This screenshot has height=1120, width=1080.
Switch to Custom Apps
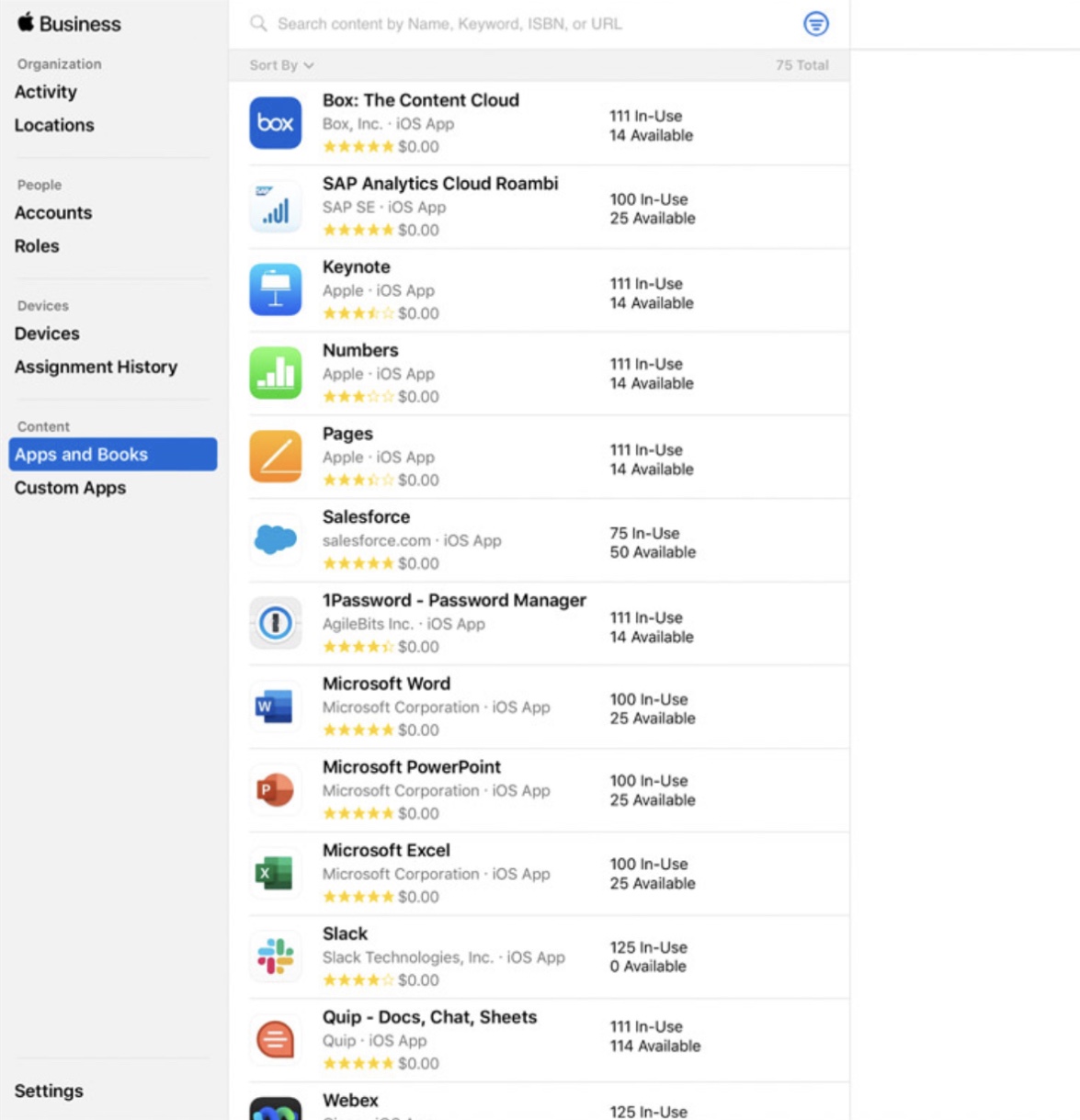70,488
